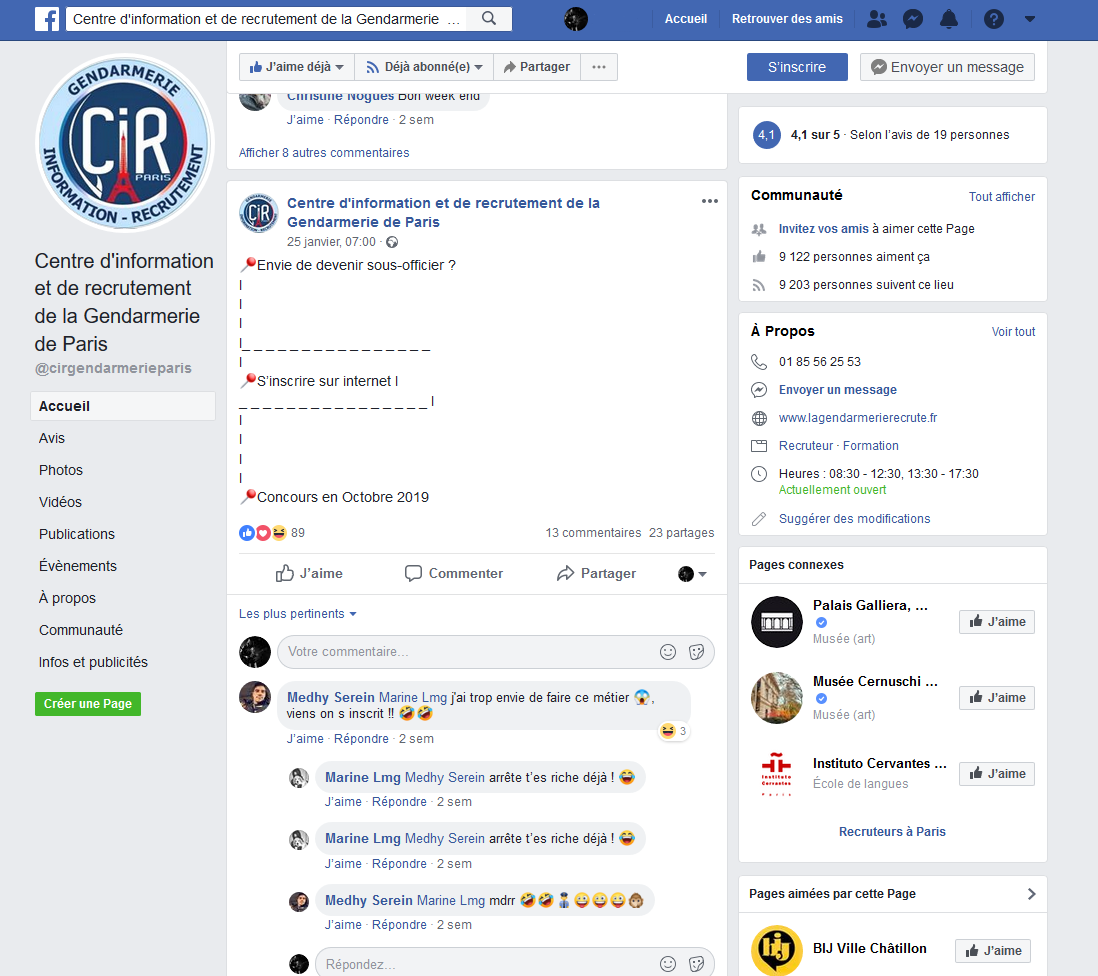Image resolution: width=1098 pixels, height=976 pixels.
Task: Open the post options three-dot menu
Action: coord(709,201)
